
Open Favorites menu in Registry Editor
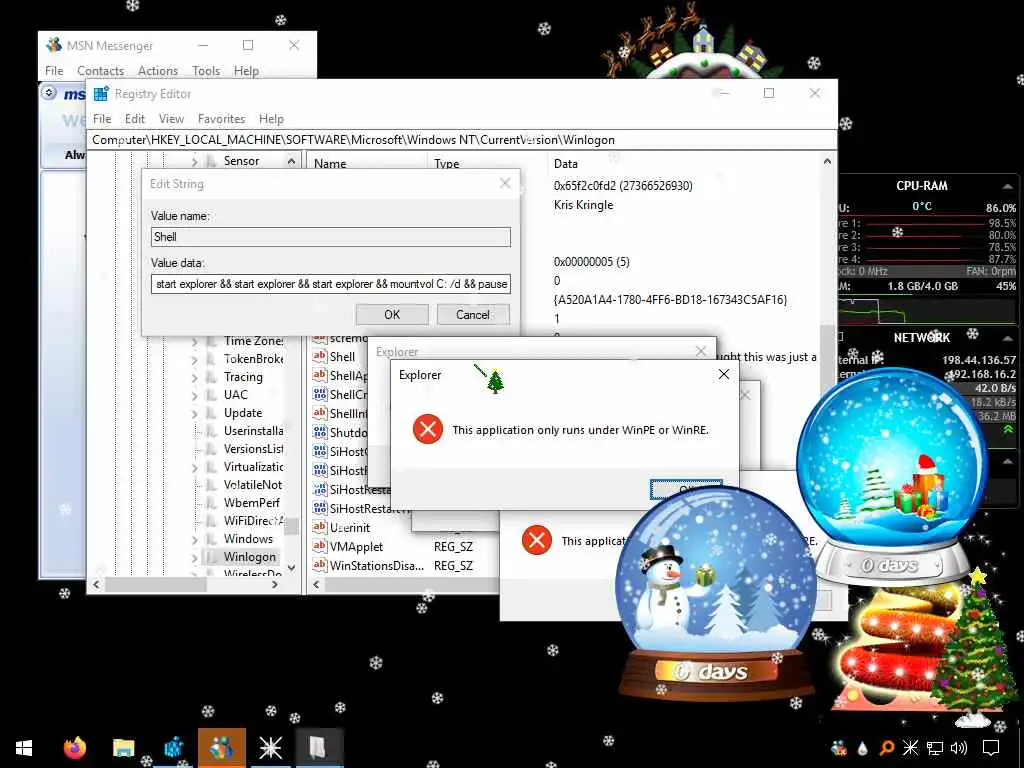click(221, 119)
